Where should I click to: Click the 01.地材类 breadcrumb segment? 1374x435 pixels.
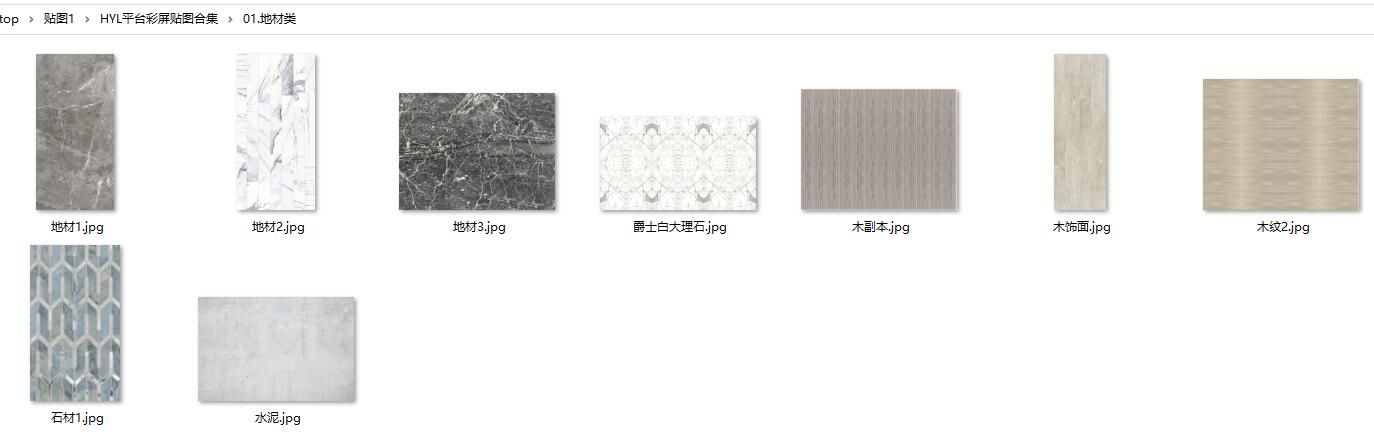click(269, 19)
